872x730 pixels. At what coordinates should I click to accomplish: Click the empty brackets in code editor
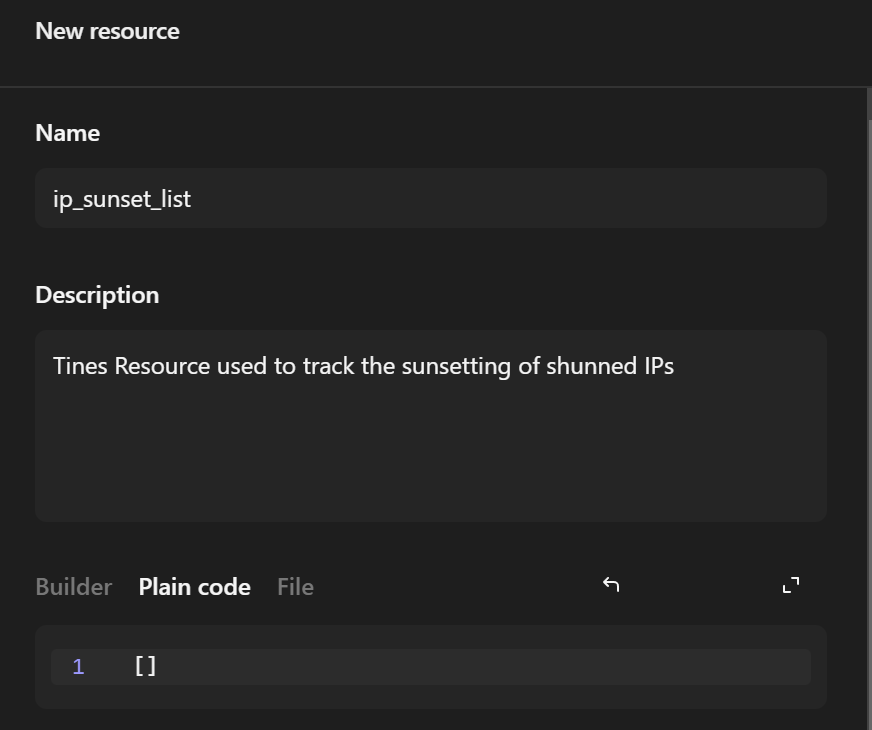pyautogui.click(x=145, y=667)
